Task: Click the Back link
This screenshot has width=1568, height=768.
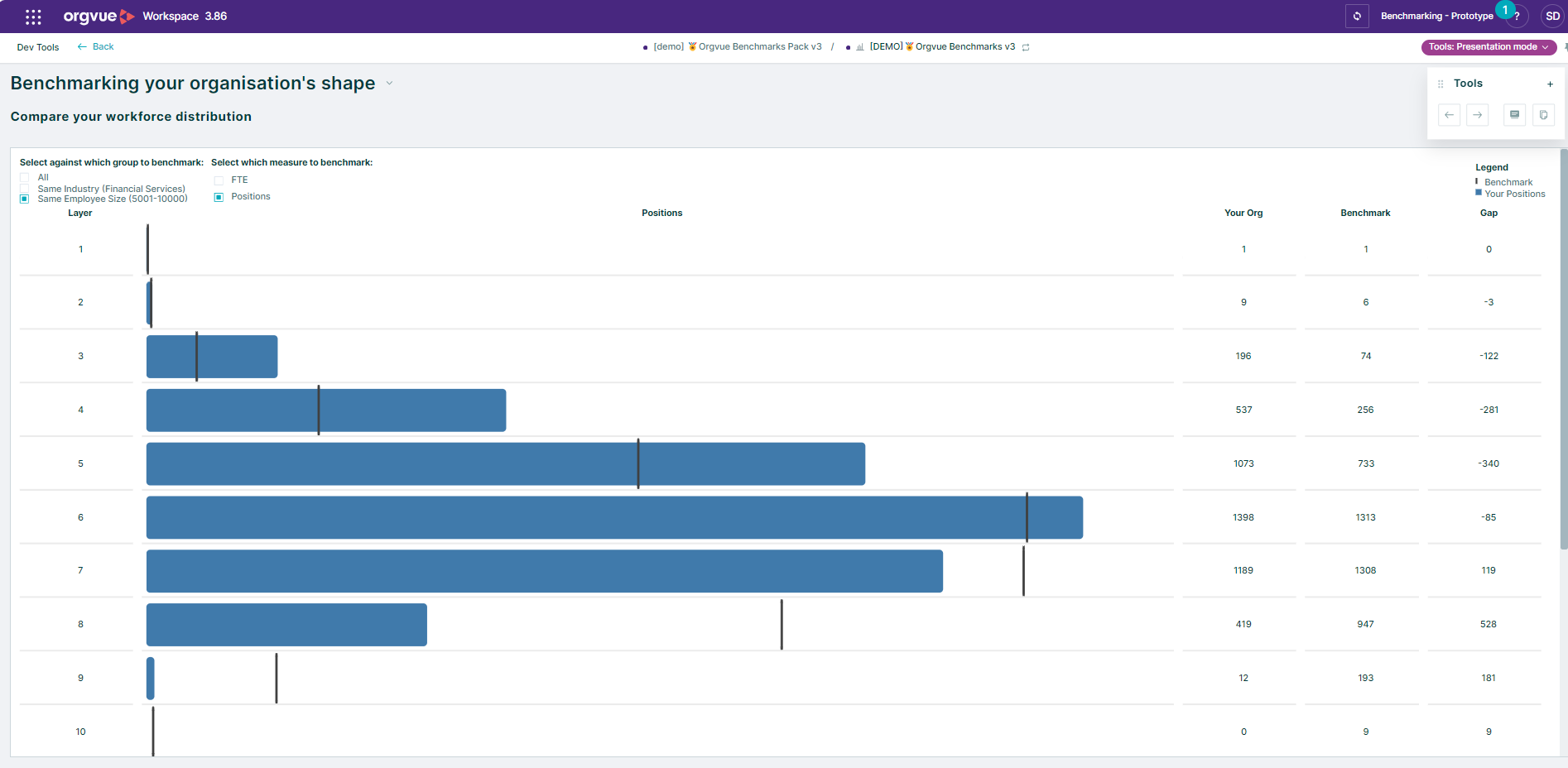Action: click(x=96, y=47)
